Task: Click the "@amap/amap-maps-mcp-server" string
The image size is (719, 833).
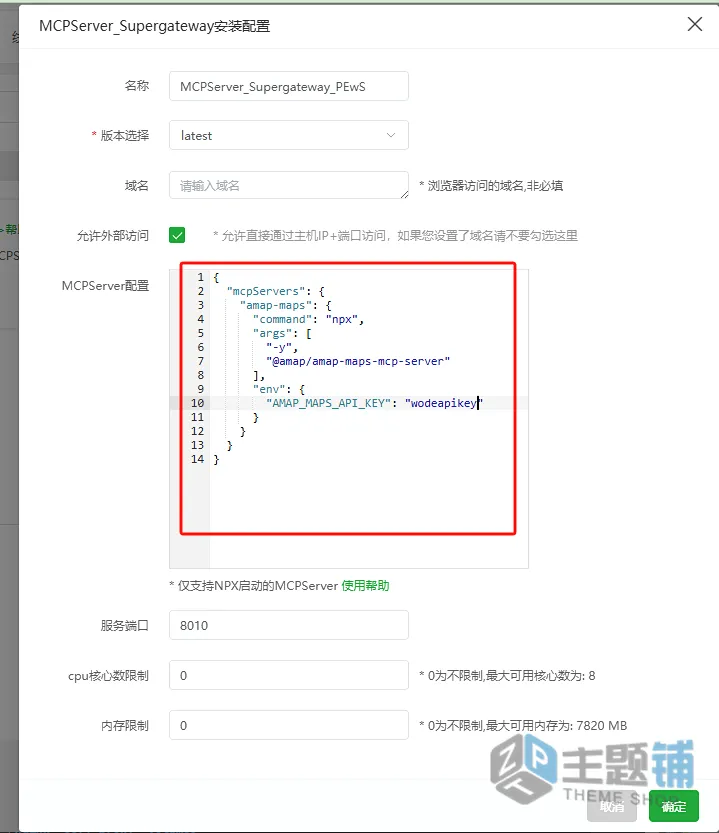Action: 358,361
